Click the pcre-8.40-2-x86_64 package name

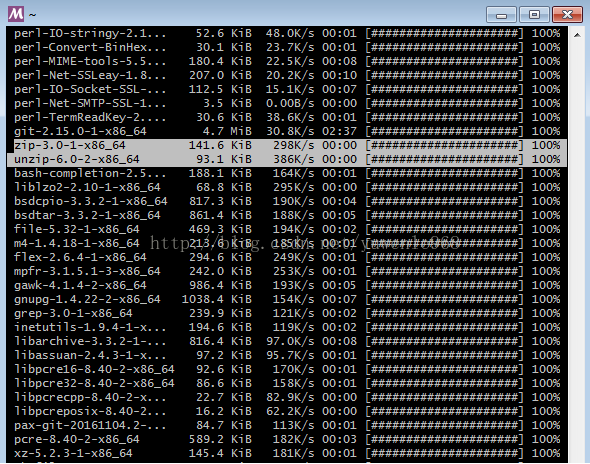tap(76, 439)
